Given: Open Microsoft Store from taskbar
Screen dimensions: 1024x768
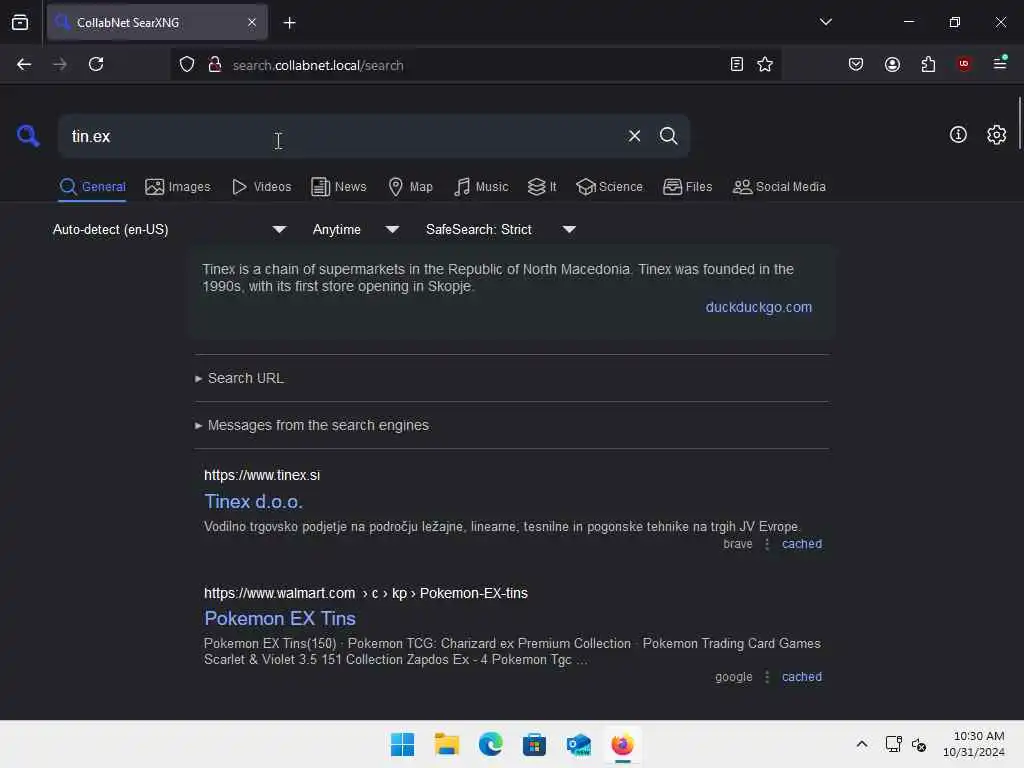Looking at the screenshot, I should coord(534,744).
